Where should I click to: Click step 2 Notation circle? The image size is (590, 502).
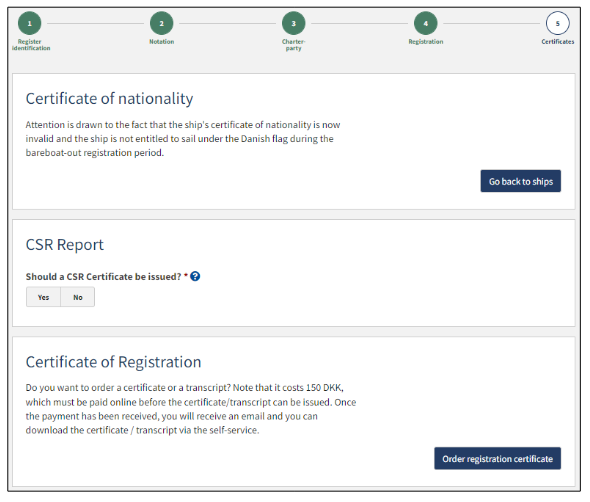[x=161, y=23]
